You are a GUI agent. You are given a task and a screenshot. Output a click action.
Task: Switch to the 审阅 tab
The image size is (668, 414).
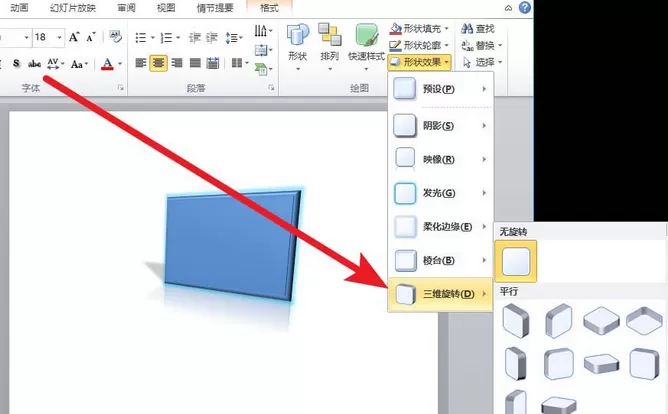coord(127,7)
